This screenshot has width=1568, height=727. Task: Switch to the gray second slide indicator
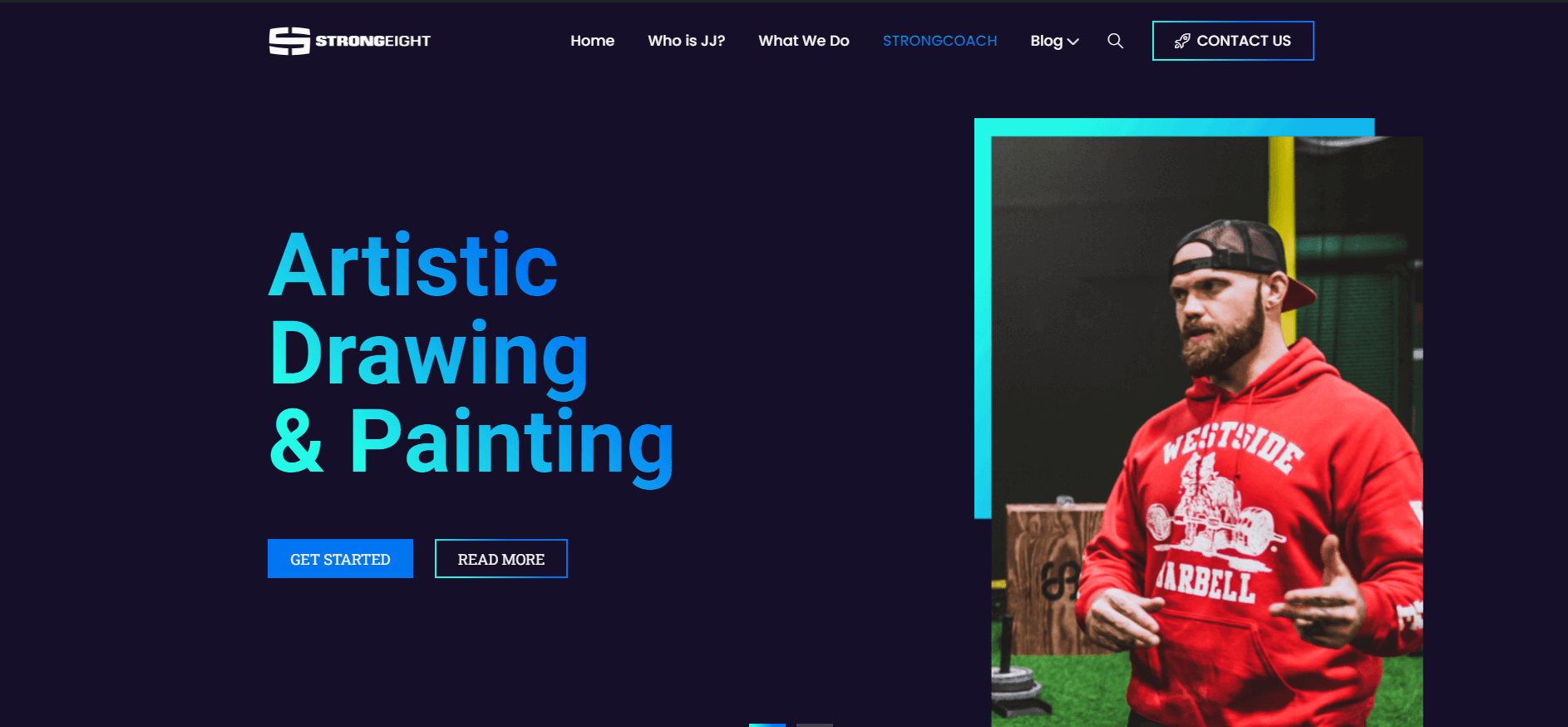(814, 725)
